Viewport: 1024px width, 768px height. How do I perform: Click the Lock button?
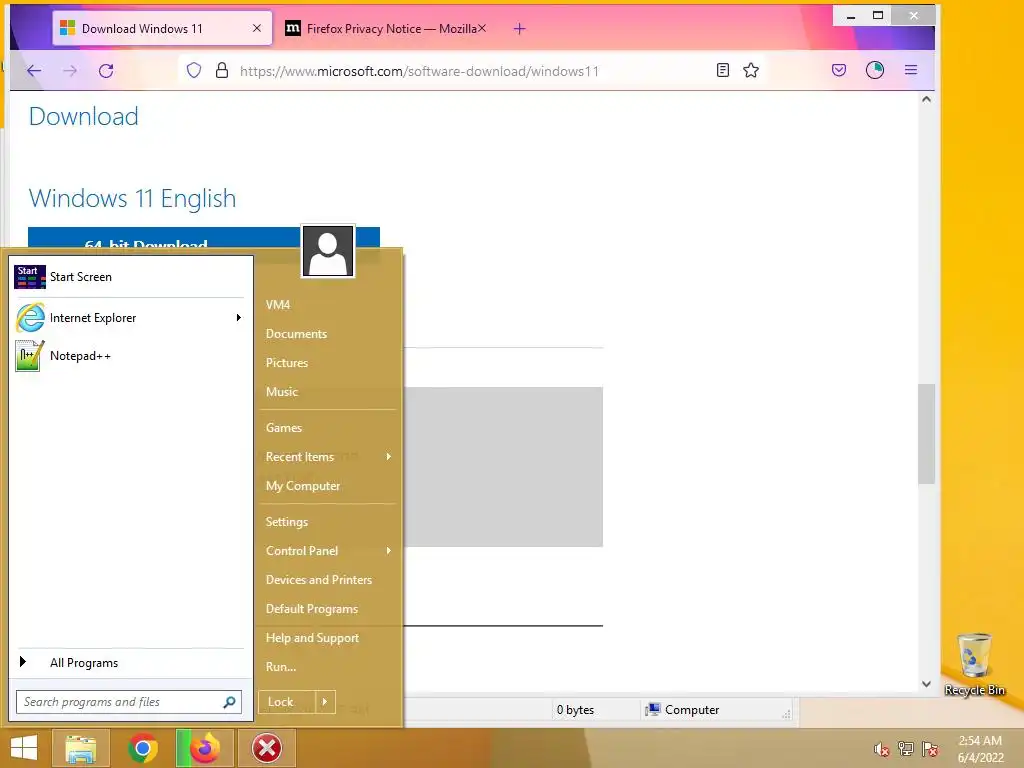[x=287, y=702]
